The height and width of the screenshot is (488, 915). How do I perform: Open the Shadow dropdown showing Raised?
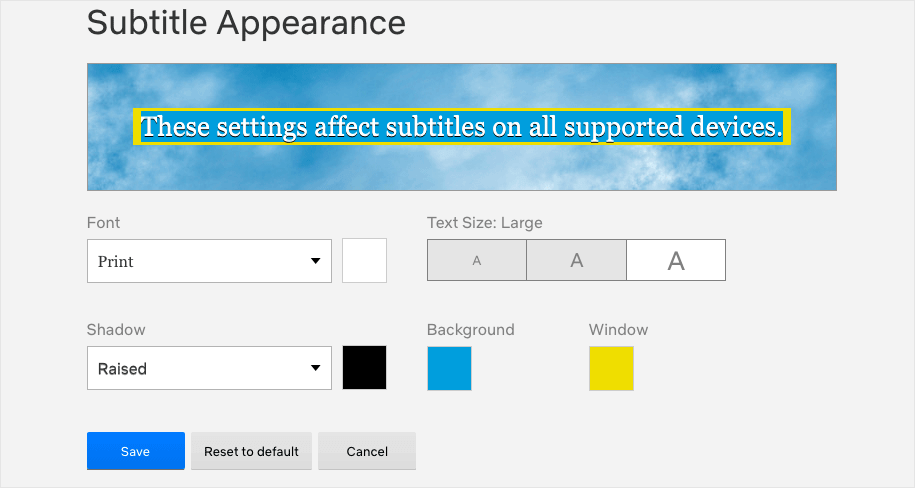tap(209, 368)
